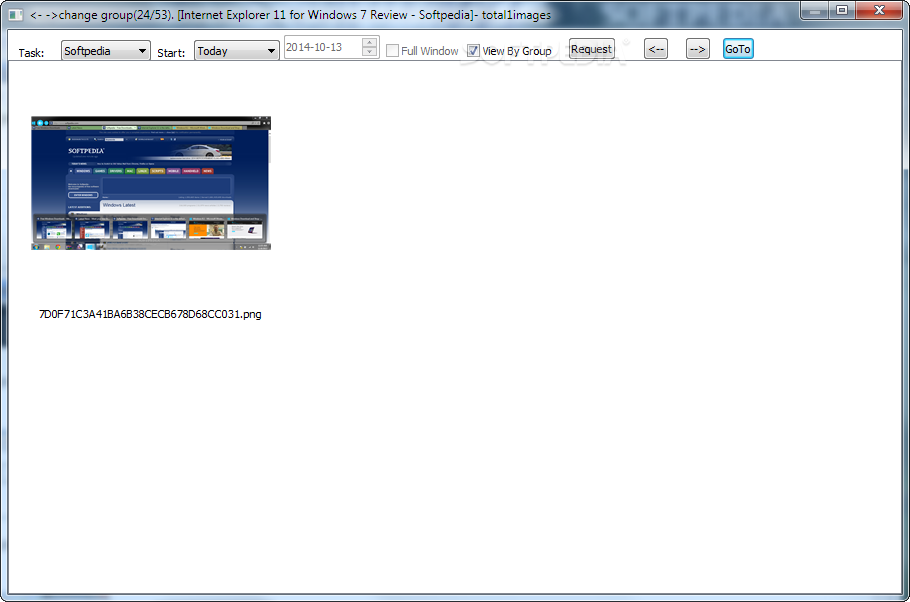Decrement the date with the down spinner arrow
Image resolution: width=910 pixels, height=602 pixels.
369,52
